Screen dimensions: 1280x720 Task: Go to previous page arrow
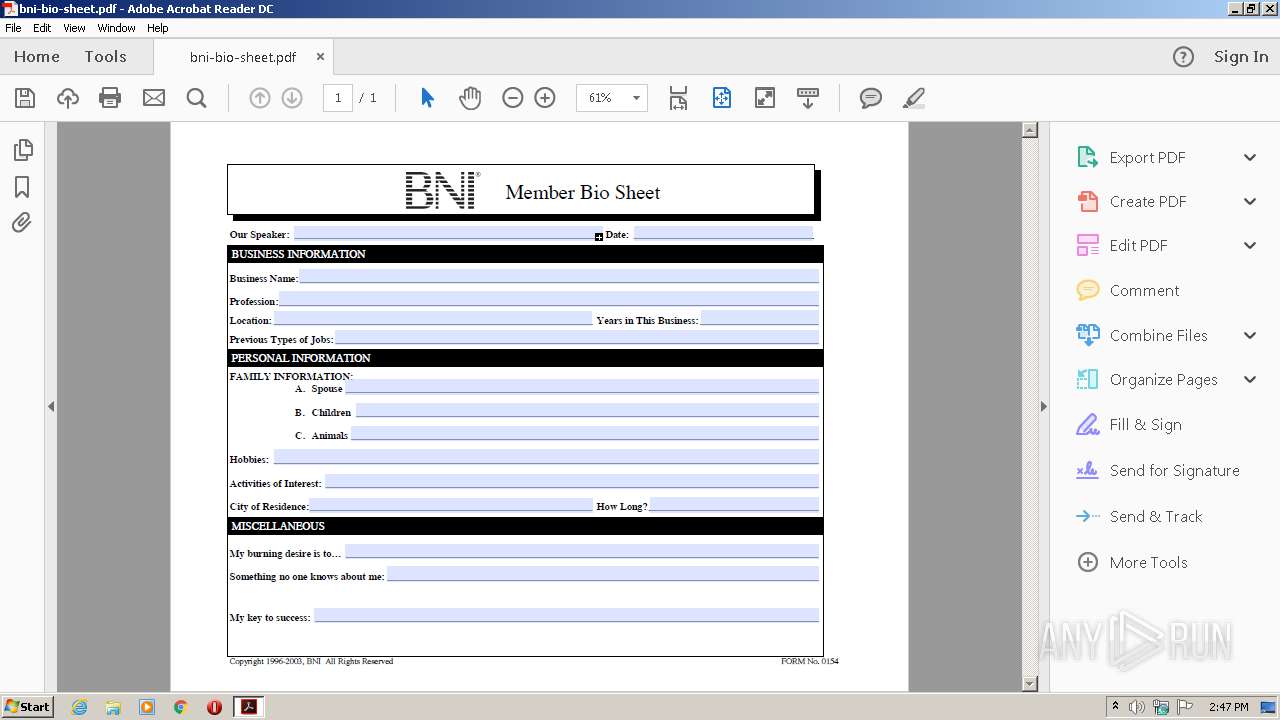pos(260,98)
